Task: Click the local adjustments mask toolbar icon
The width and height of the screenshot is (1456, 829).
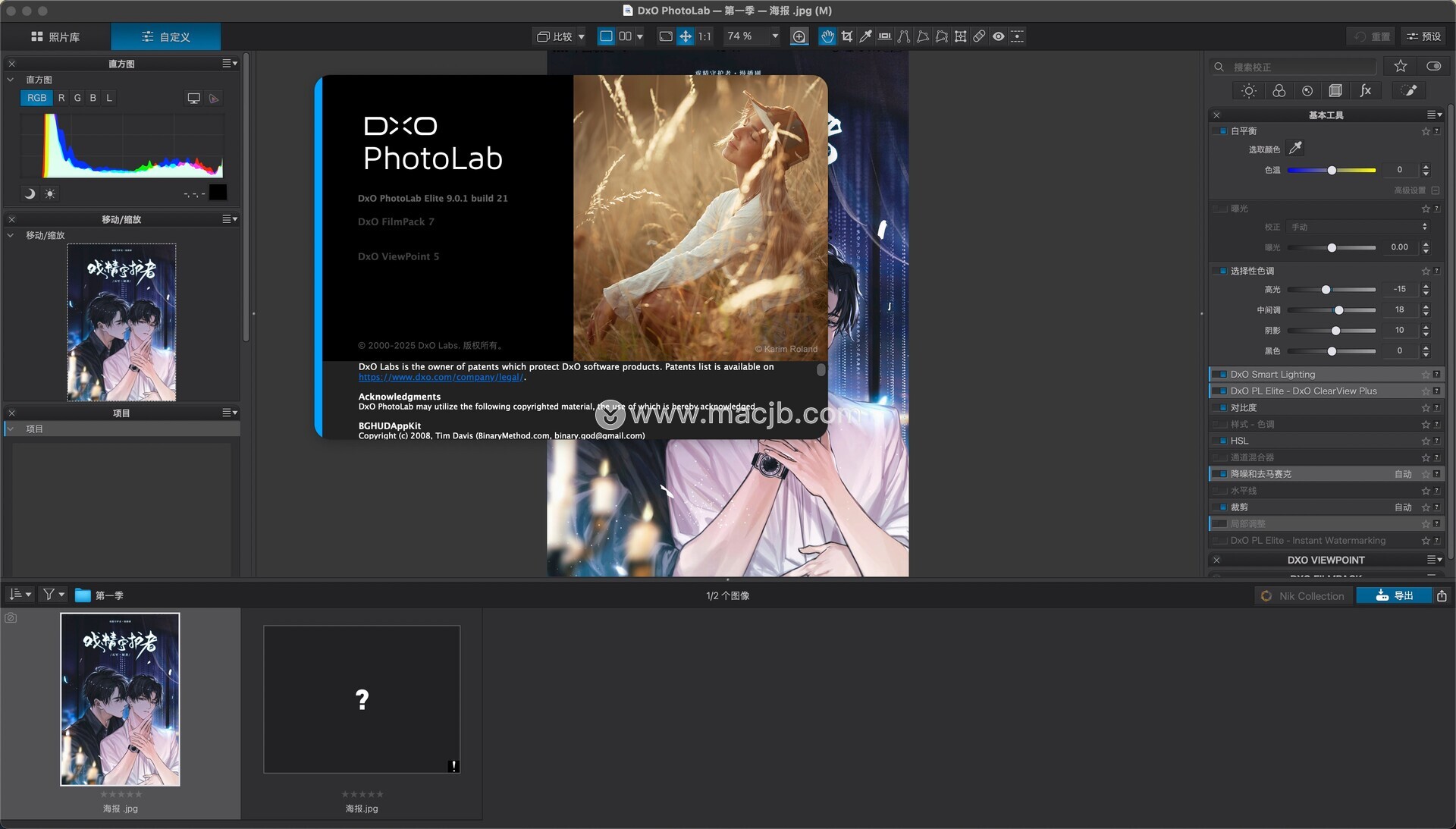Action: pos(1018,36)
